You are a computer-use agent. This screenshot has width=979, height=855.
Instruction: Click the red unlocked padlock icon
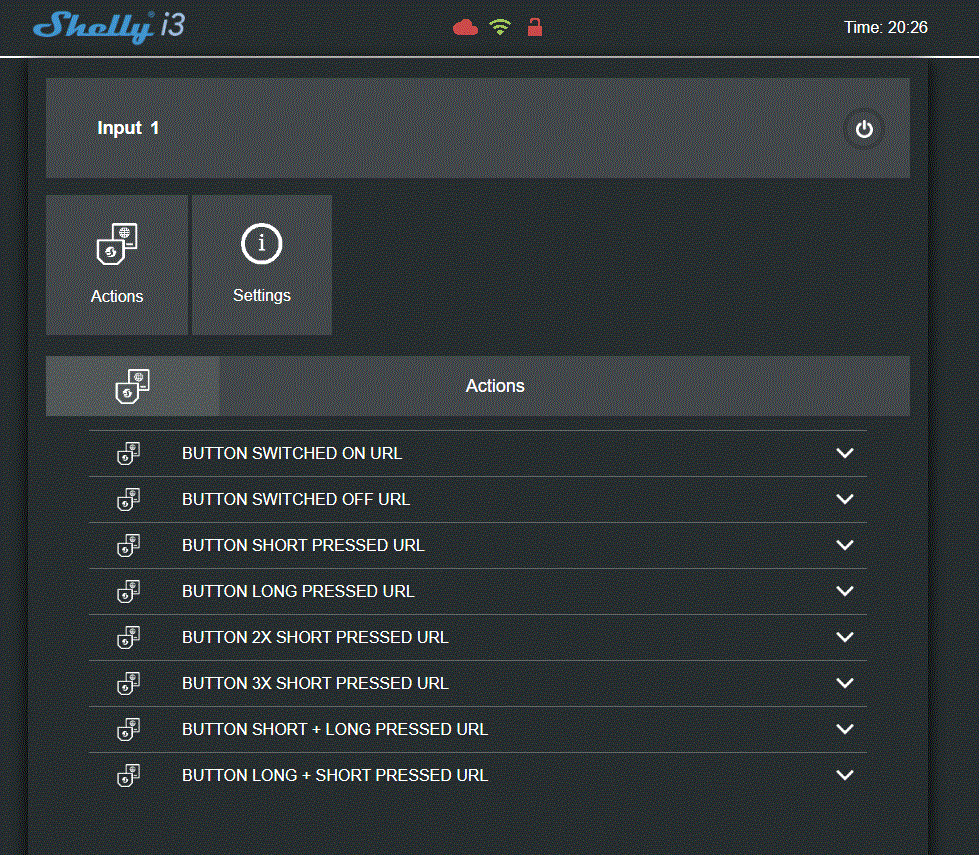point(534,27)
